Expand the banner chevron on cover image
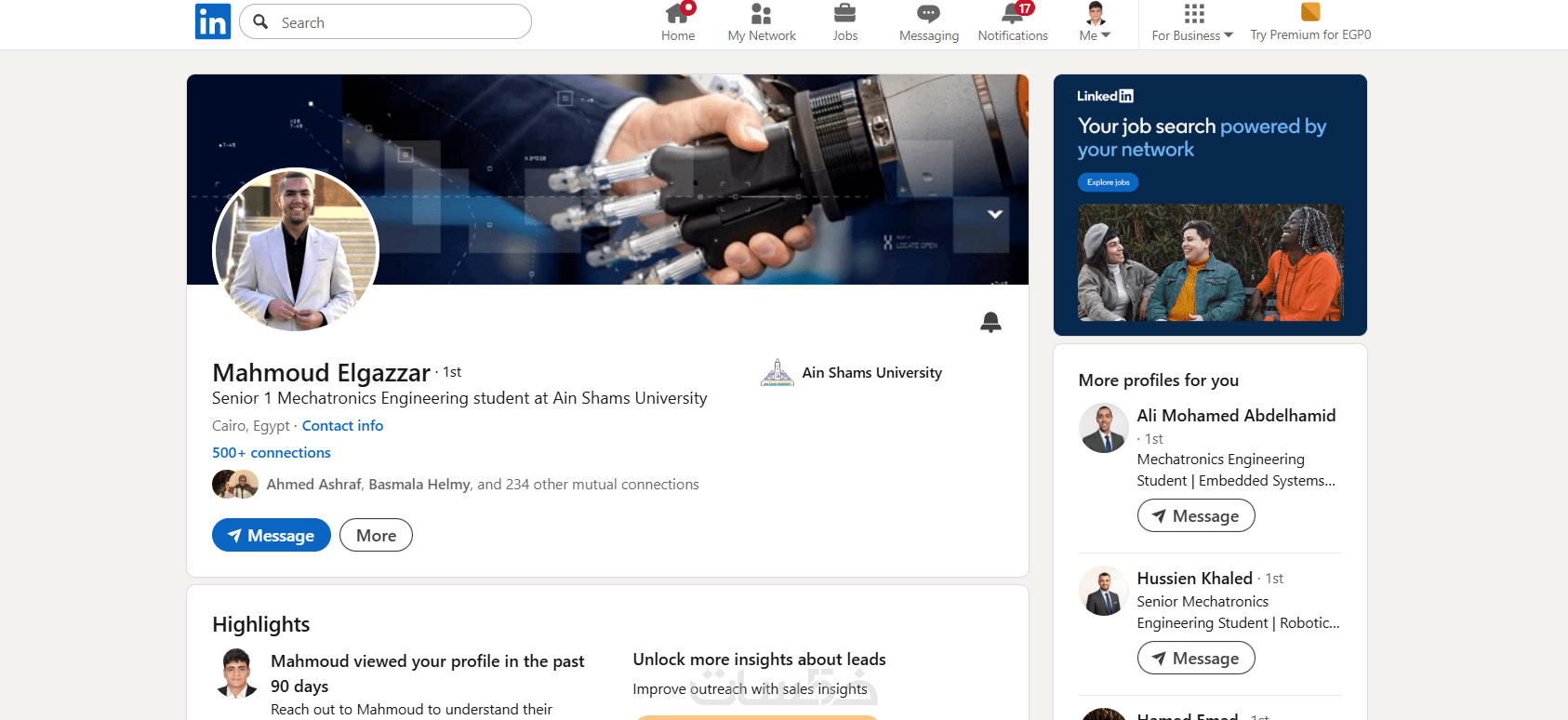The width and height of the screenshot is (1568, 720). [x=995, y=214]
